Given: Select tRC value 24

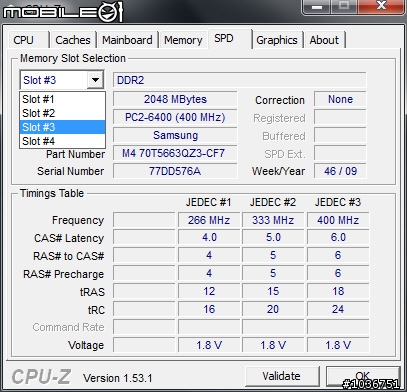Looking at the screenshot, I should click(338, 309).
